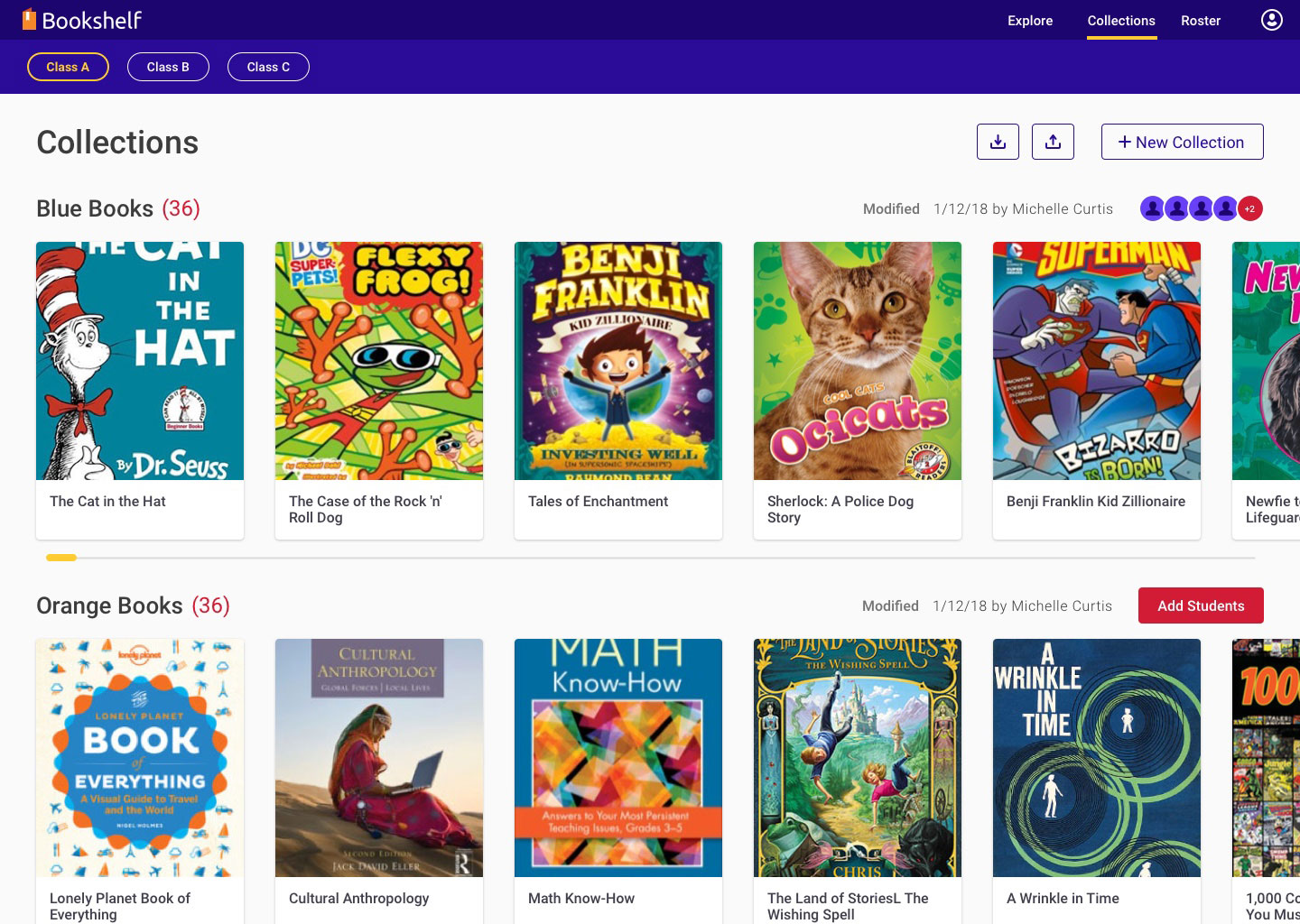Click the download collections icon button
The image size is (1300, 924).
coord(998,142)
